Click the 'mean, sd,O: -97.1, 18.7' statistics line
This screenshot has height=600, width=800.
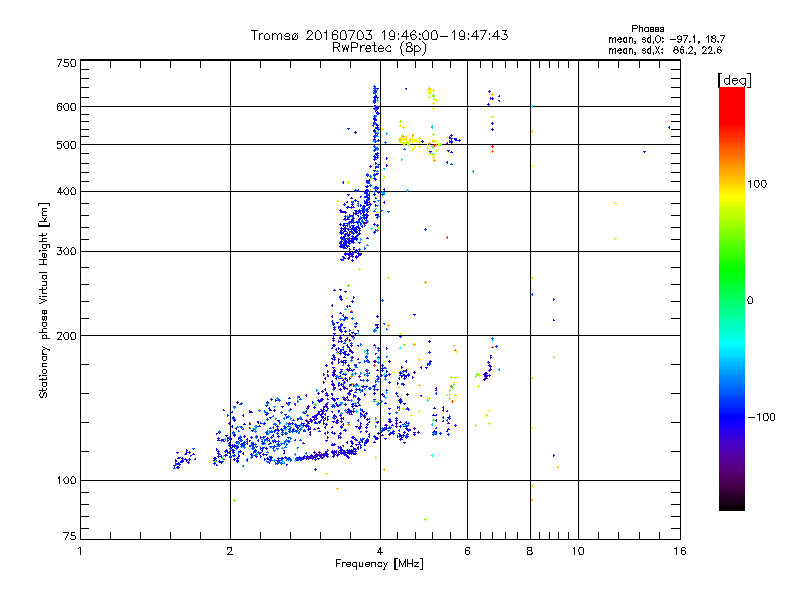pyautogui.click(x=666, y=39)
